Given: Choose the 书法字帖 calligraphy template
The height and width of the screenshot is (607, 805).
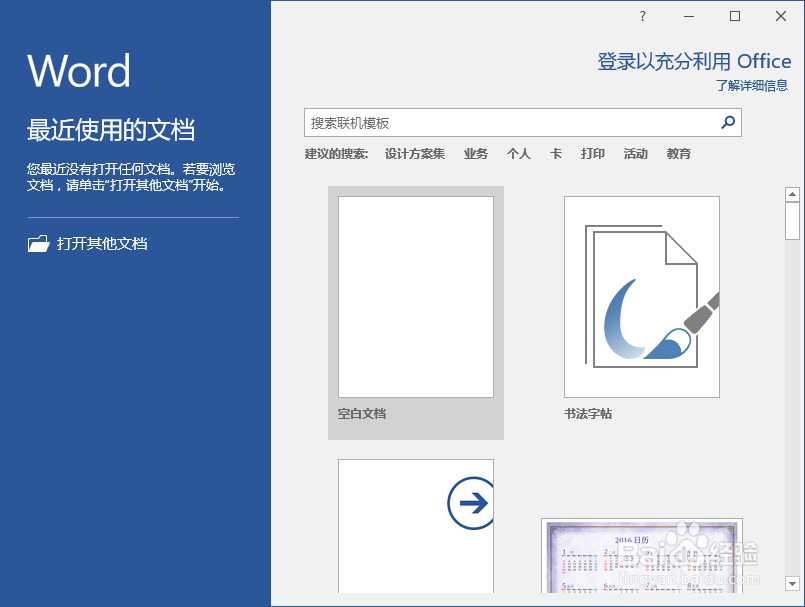Looking at the screenshot, I should click(x=642, y=297).
